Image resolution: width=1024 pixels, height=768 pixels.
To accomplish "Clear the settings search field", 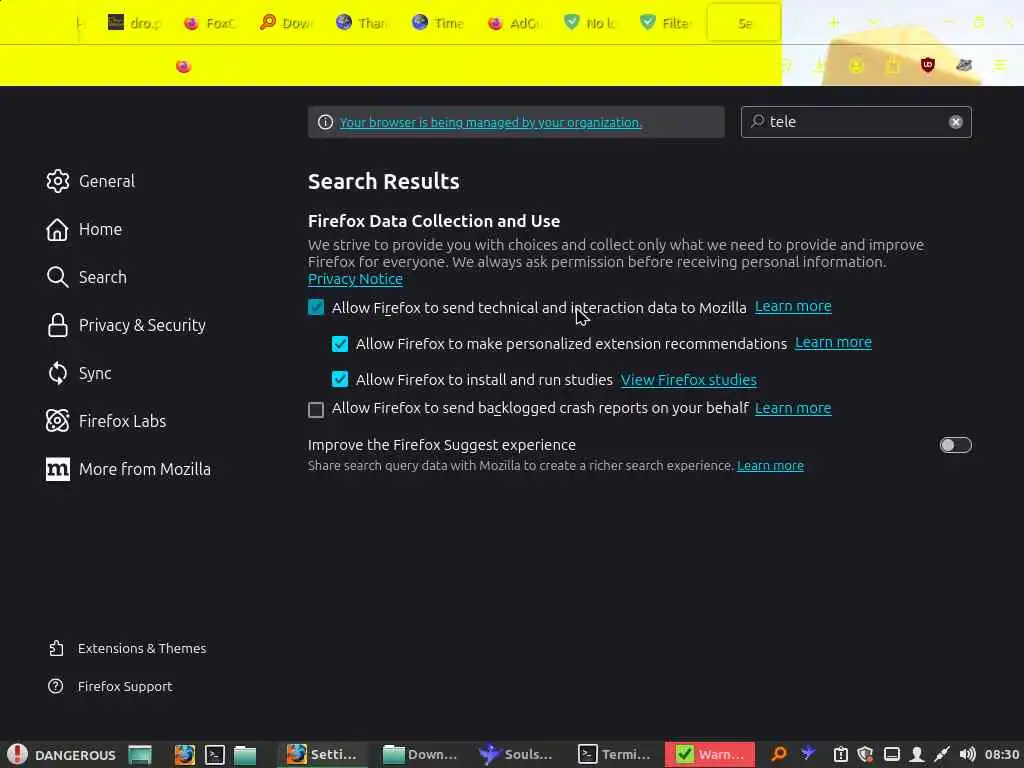I will pyautogui.click(x=955, y=122).
